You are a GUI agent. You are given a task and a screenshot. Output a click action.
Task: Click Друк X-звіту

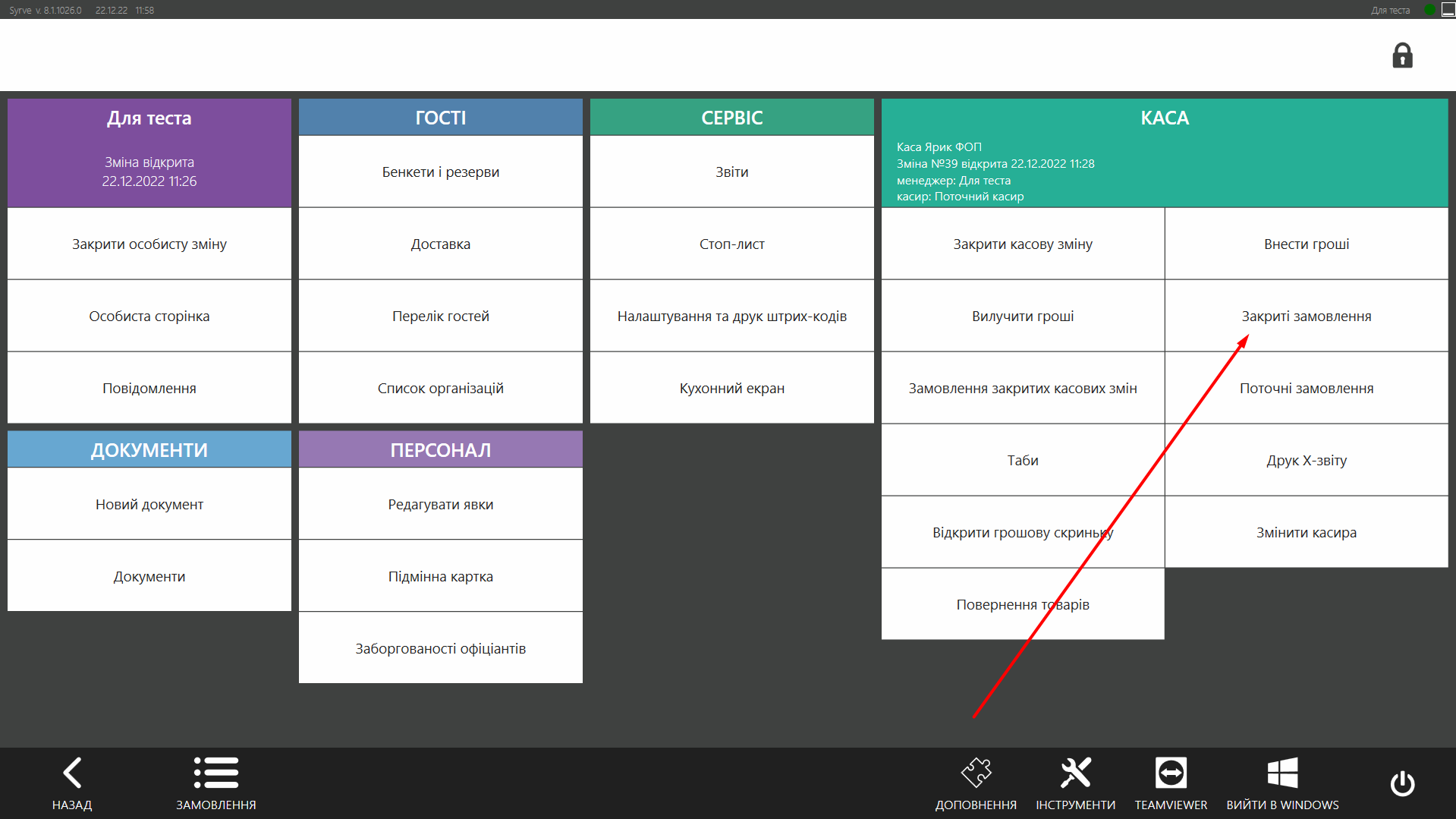pyautogui.click(x=1306, y=460)
